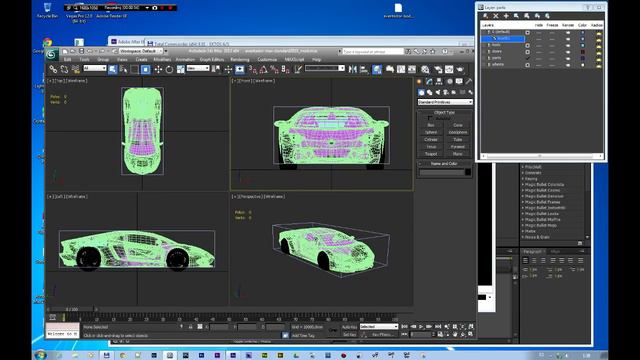Screen dimensions: 640x360
Task: Create new layer in Layer window
Action: tap(485, 16)
